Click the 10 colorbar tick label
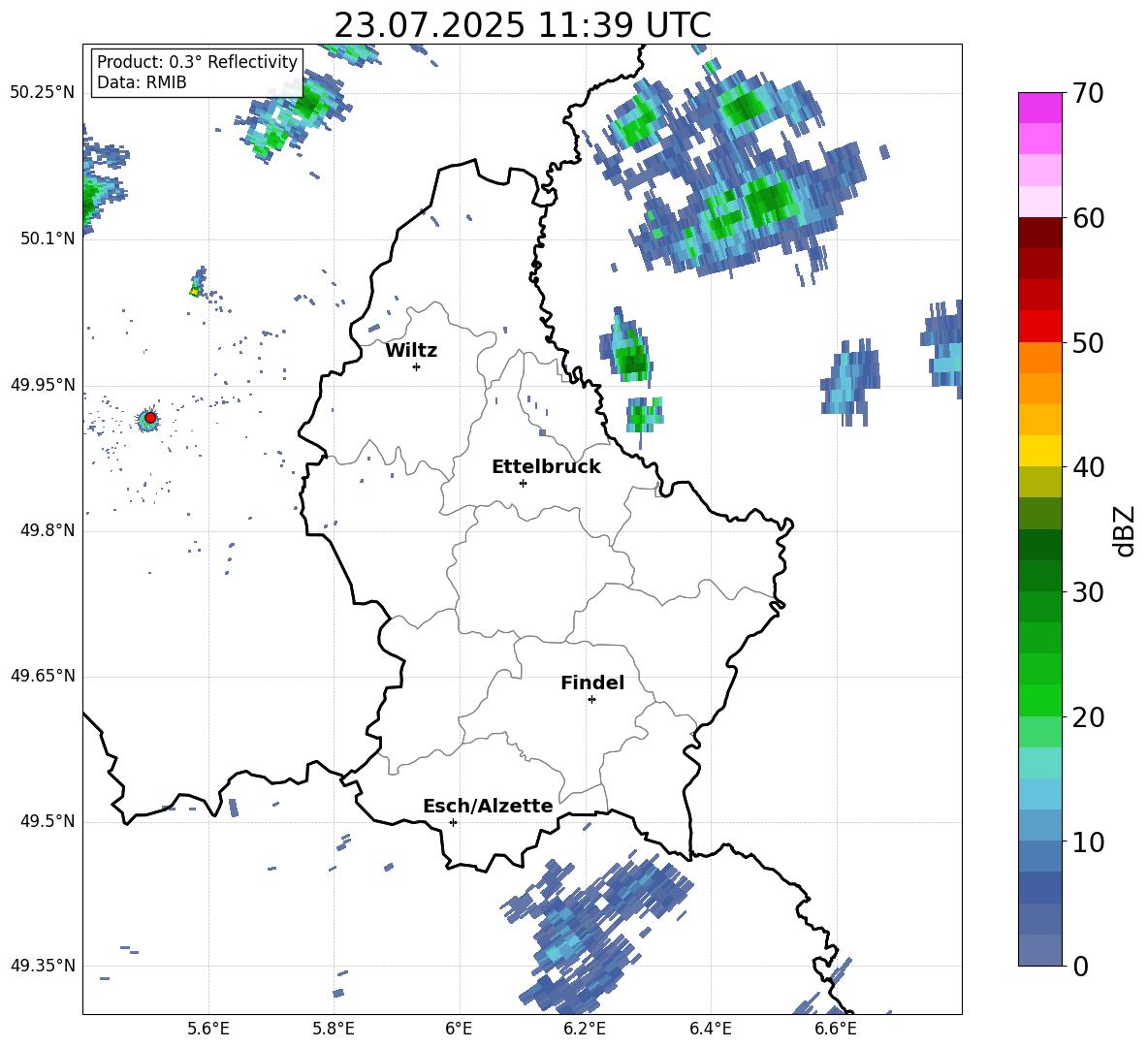Viewport: 1148px width, 1048px height. pyautogui.click(x=1088, y=842)
